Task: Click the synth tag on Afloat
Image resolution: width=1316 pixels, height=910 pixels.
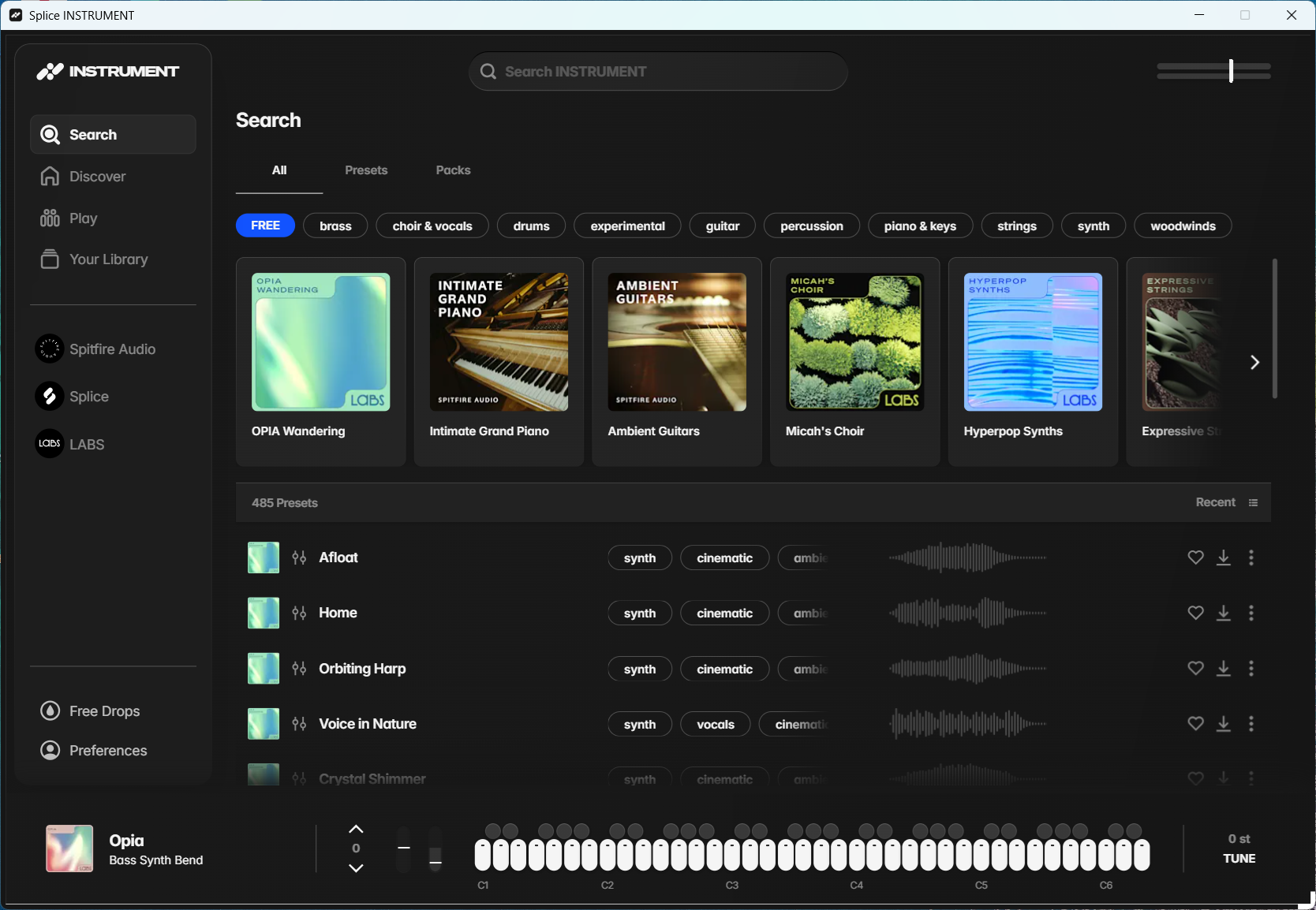Action: pos(640,558)
